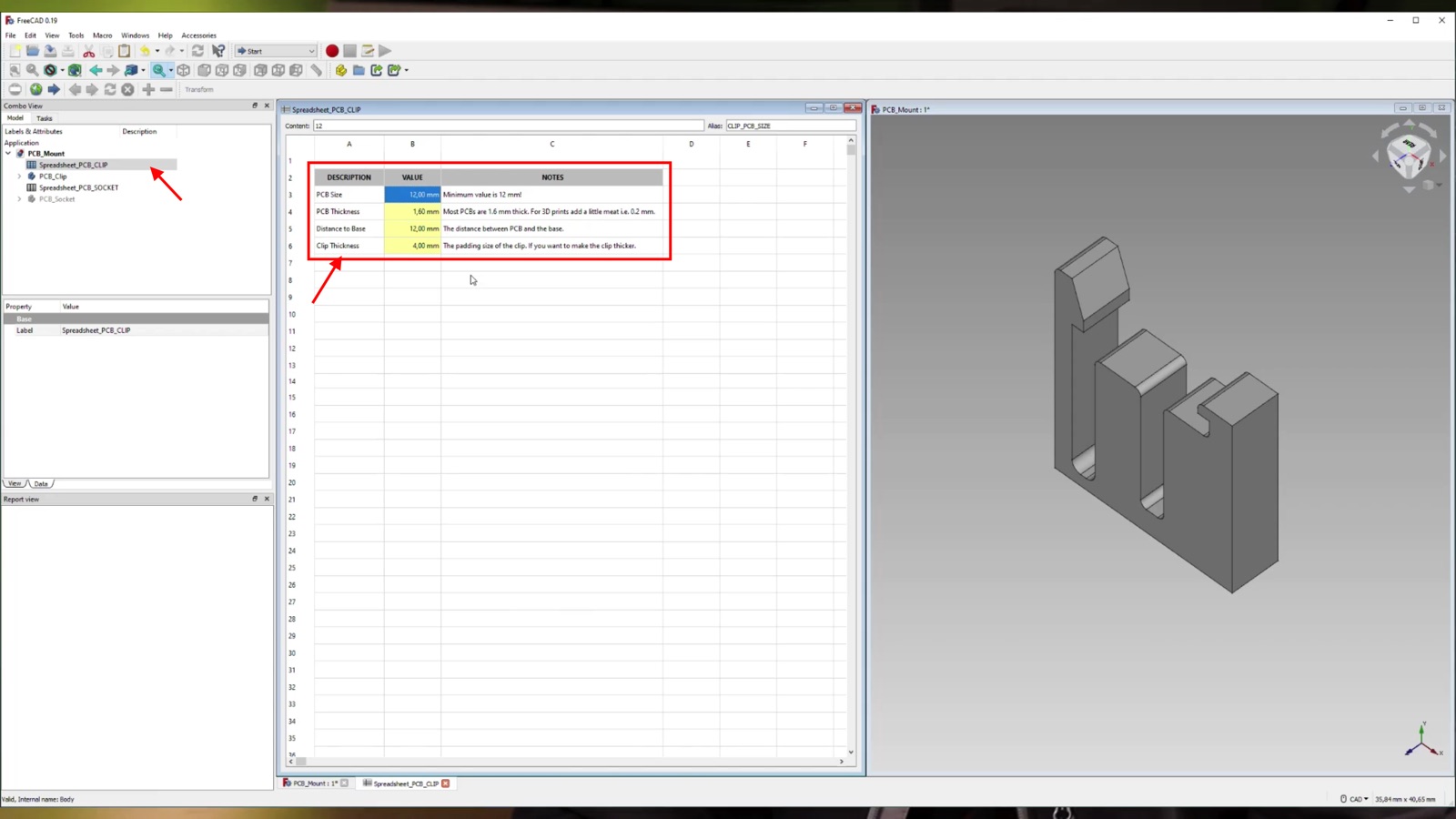Open the Undo history dropdown arrow
The image size is (1456, 819).
pos(157,51)
